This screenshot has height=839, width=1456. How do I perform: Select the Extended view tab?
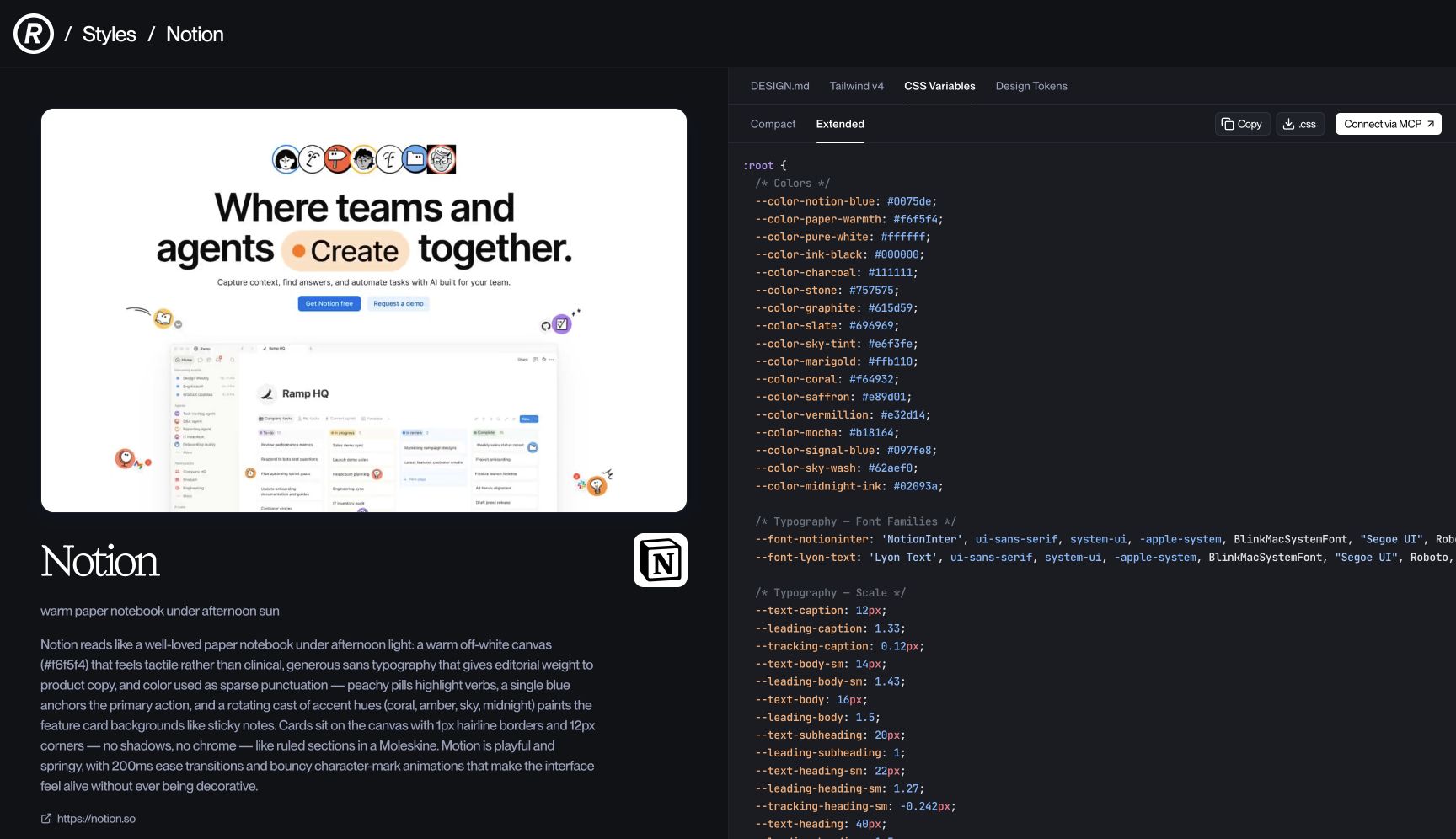point(840,124)
